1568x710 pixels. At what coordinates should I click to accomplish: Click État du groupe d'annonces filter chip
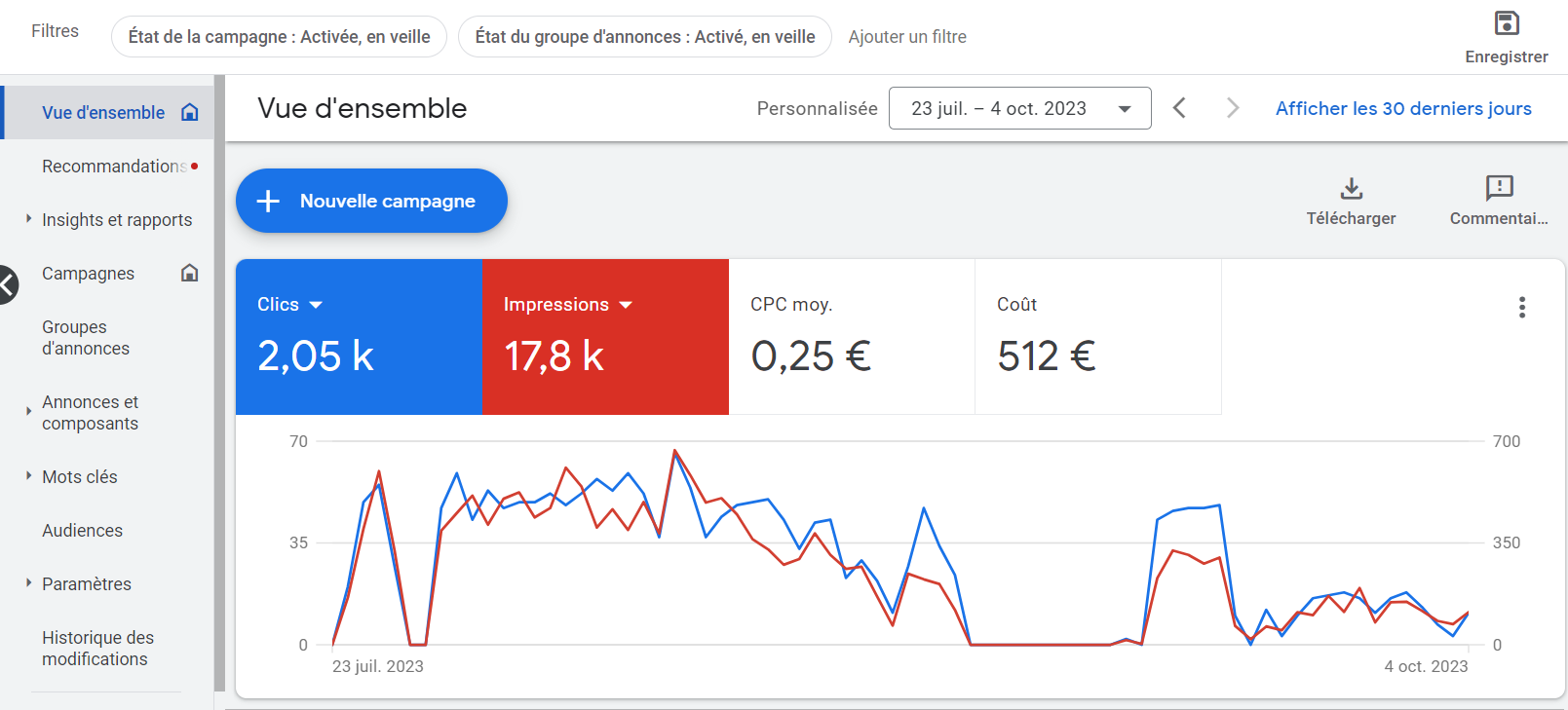pyautogui.click(x=645, y=37)
